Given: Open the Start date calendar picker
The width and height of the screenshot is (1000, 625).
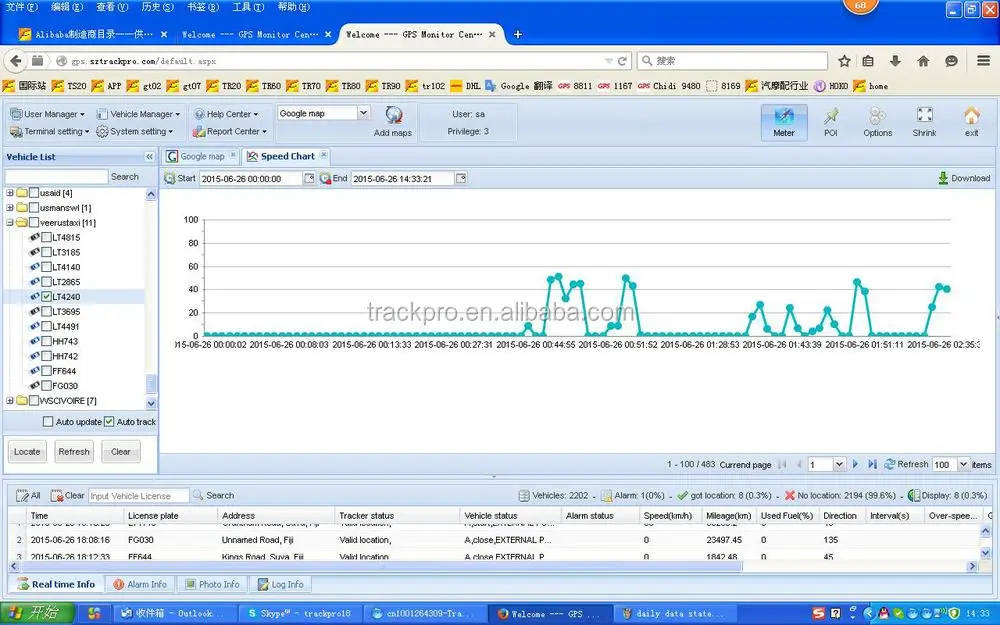Looking at the screenshot, I should click(308, 178).
